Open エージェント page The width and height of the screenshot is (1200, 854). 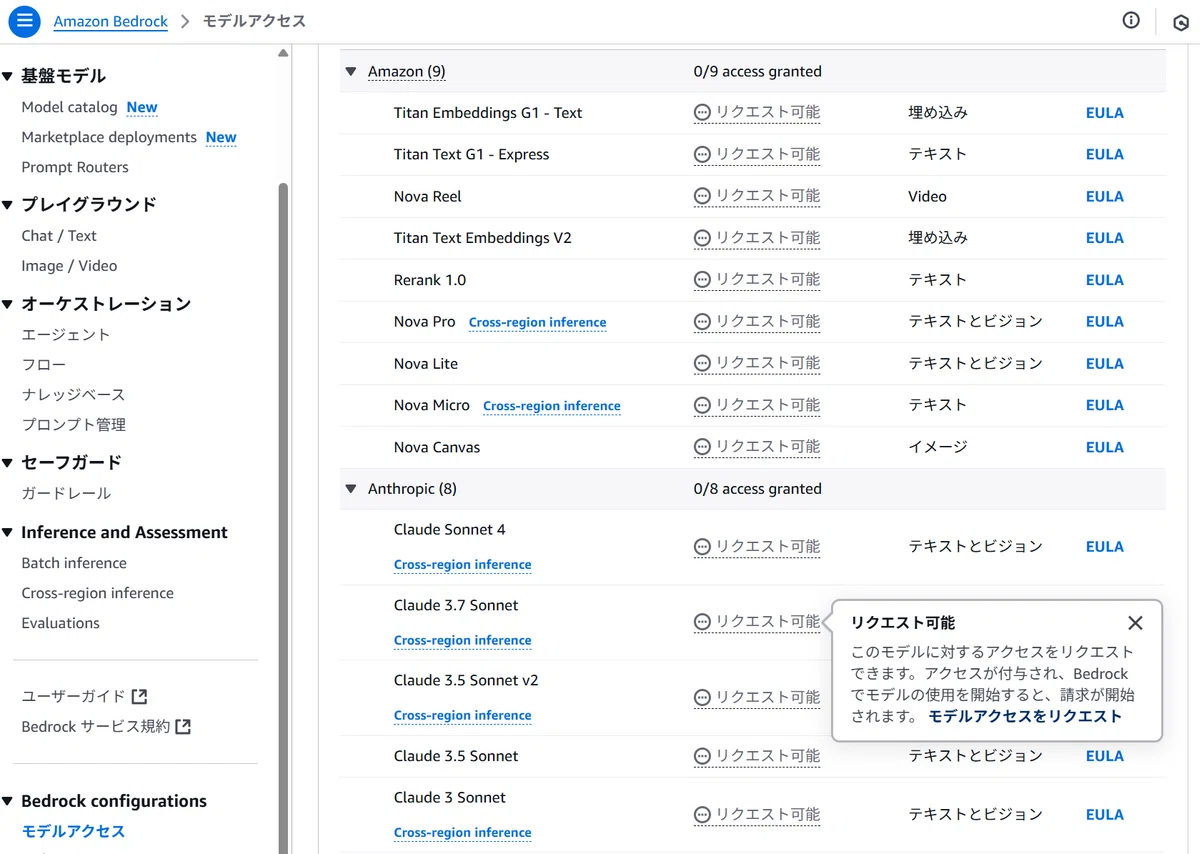coord(66,335)
